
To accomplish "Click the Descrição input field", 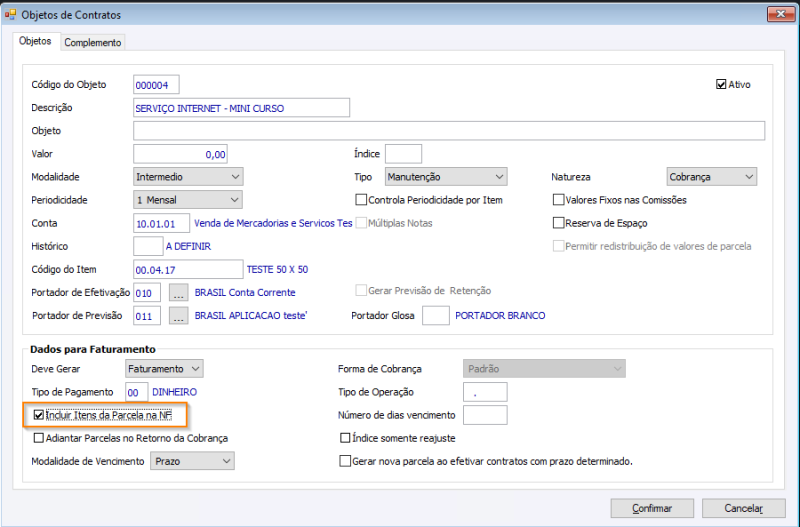I will click(x=241, y=108).
